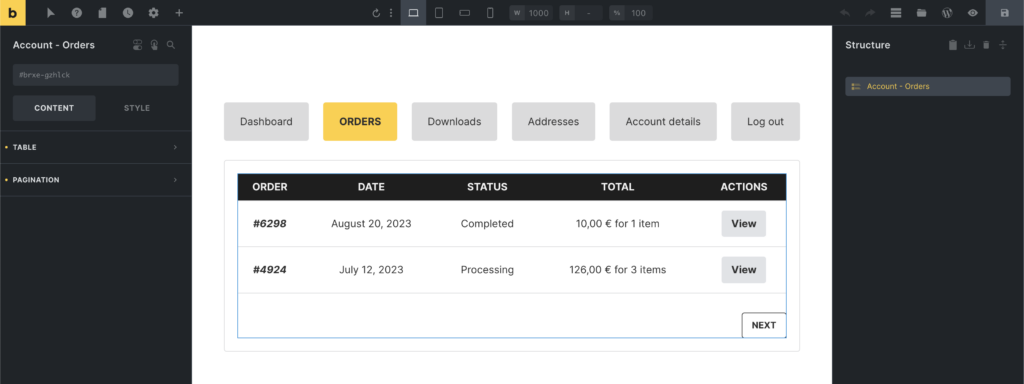Click total '10,00 € for 1 item'
The width and height of the screenshot is (1024, 384).
pyautogui.click(x=618, y=224)
